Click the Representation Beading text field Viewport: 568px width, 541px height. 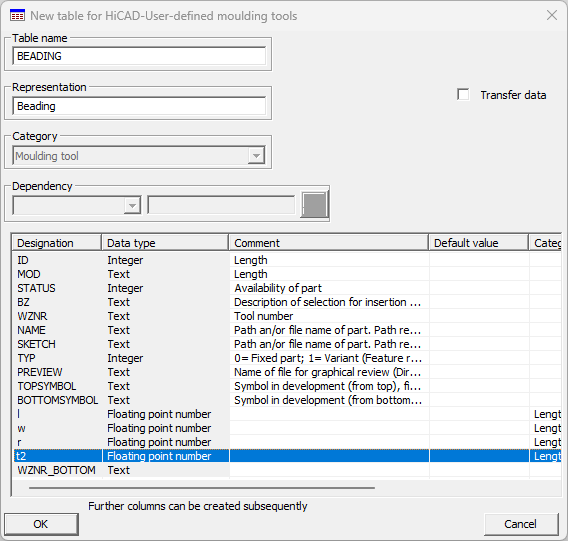pyautogui.click(x=139, y=106)
